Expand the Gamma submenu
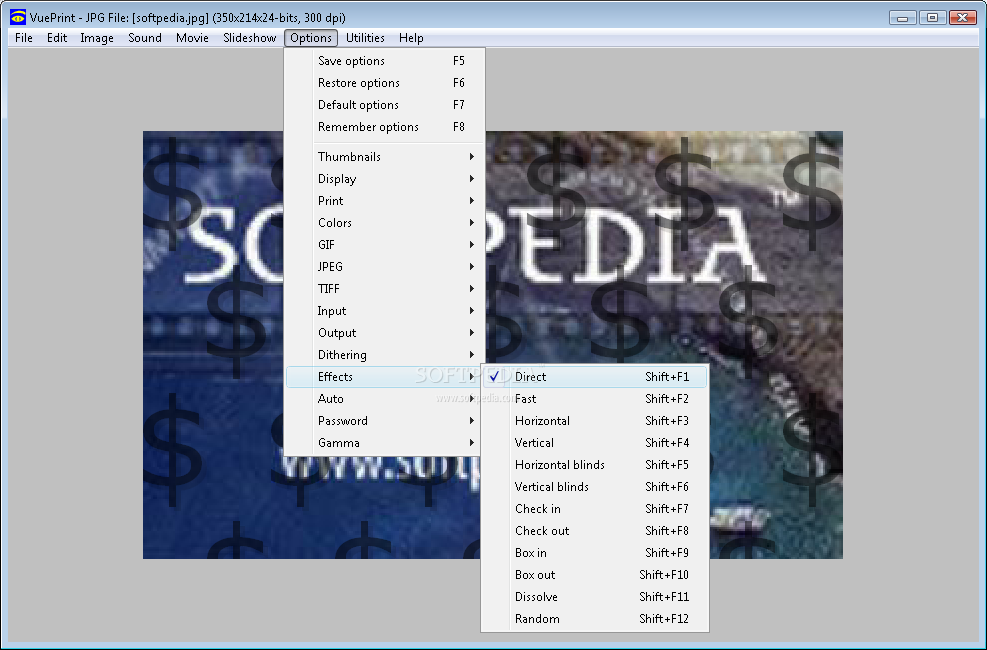Screen dimensions: 987x650 point(384,443)
